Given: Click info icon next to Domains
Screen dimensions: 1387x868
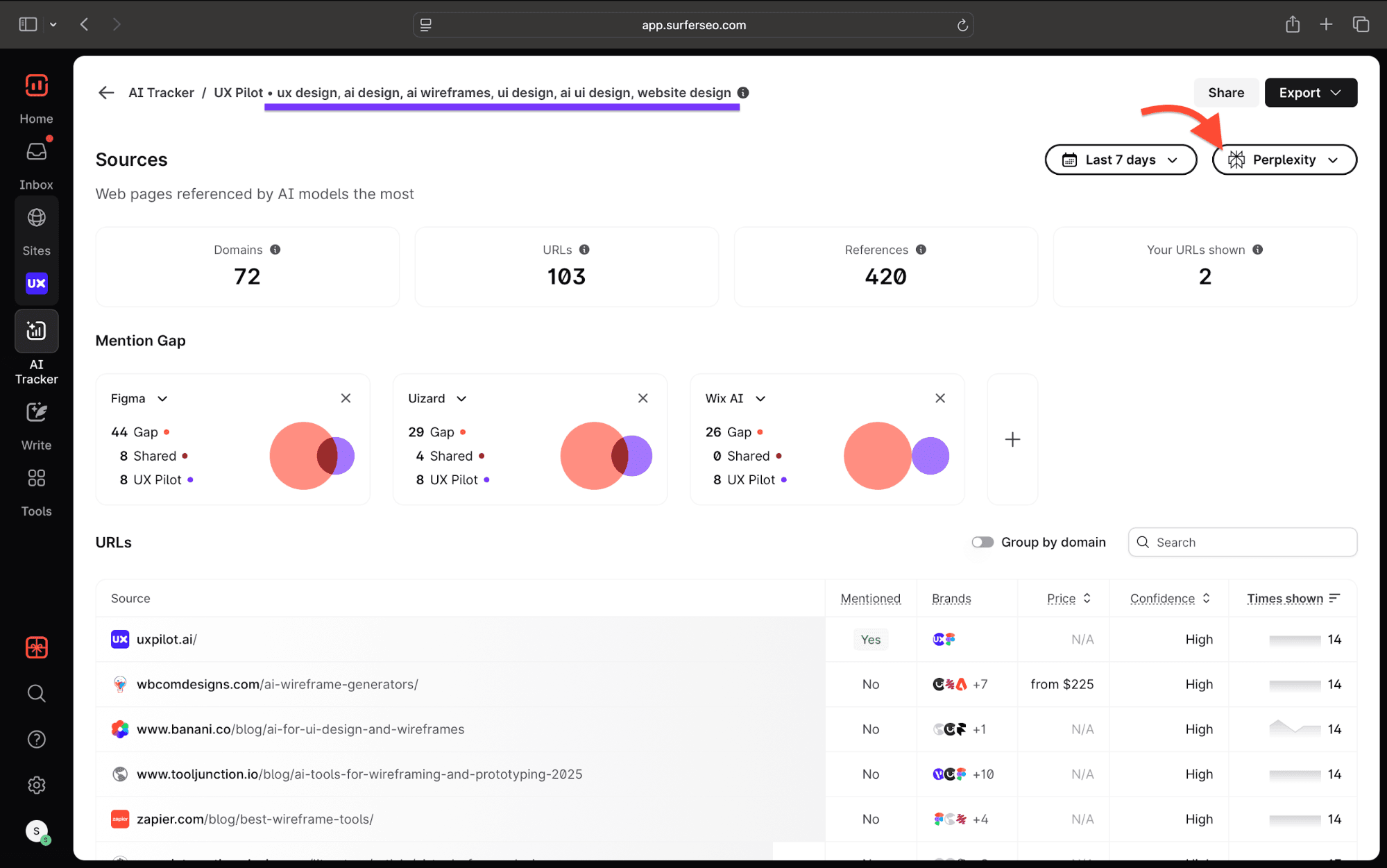Looking at the screenshot, I should point(275,250).
